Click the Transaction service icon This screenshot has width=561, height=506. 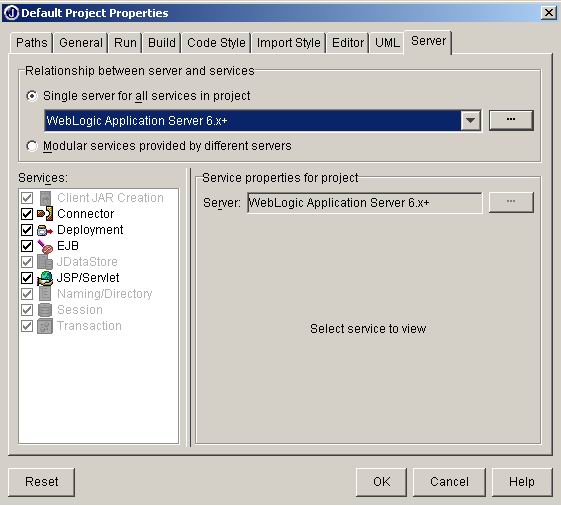(45, 326)
